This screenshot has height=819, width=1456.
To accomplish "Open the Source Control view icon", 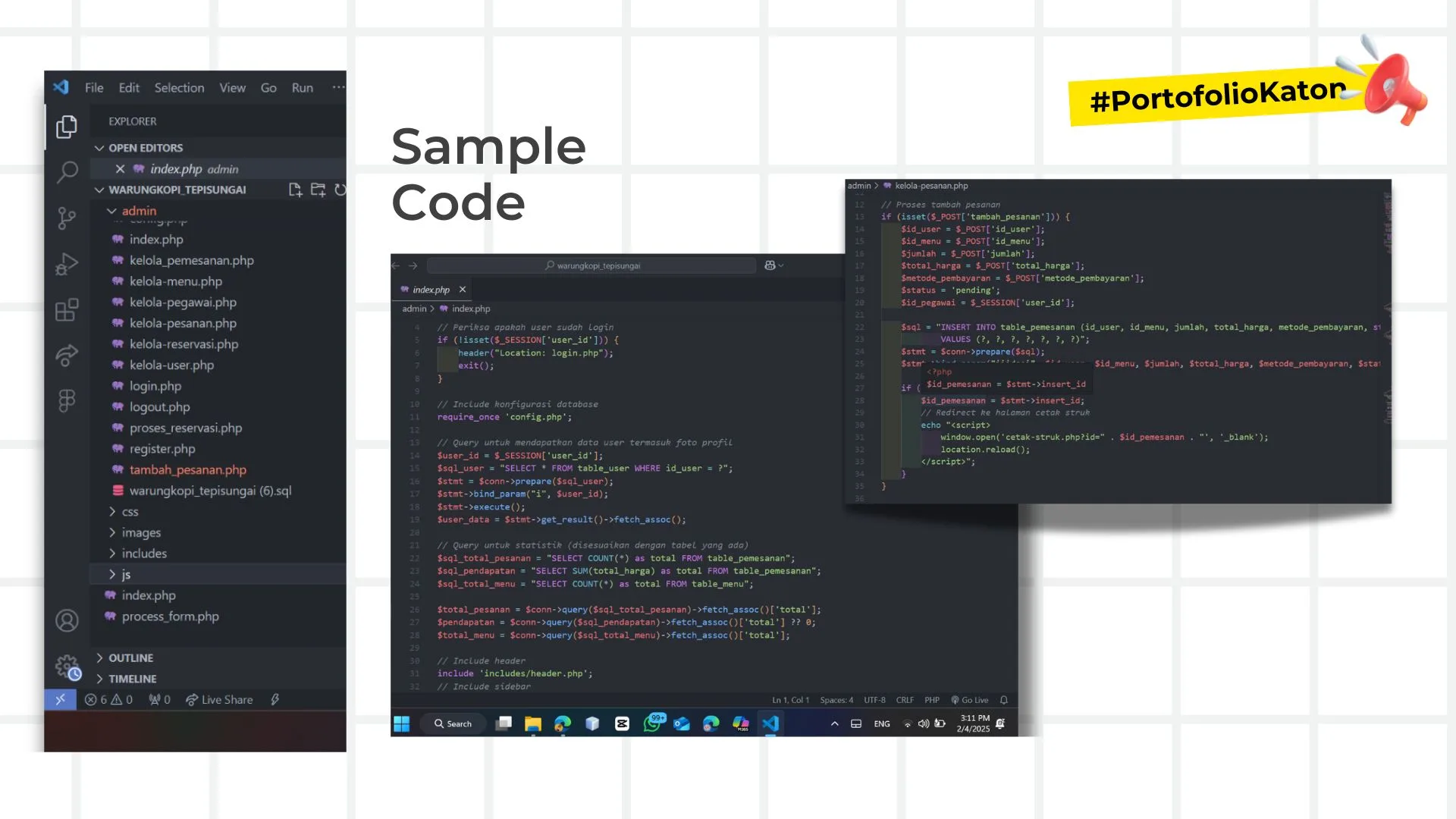I will (67, 218).
